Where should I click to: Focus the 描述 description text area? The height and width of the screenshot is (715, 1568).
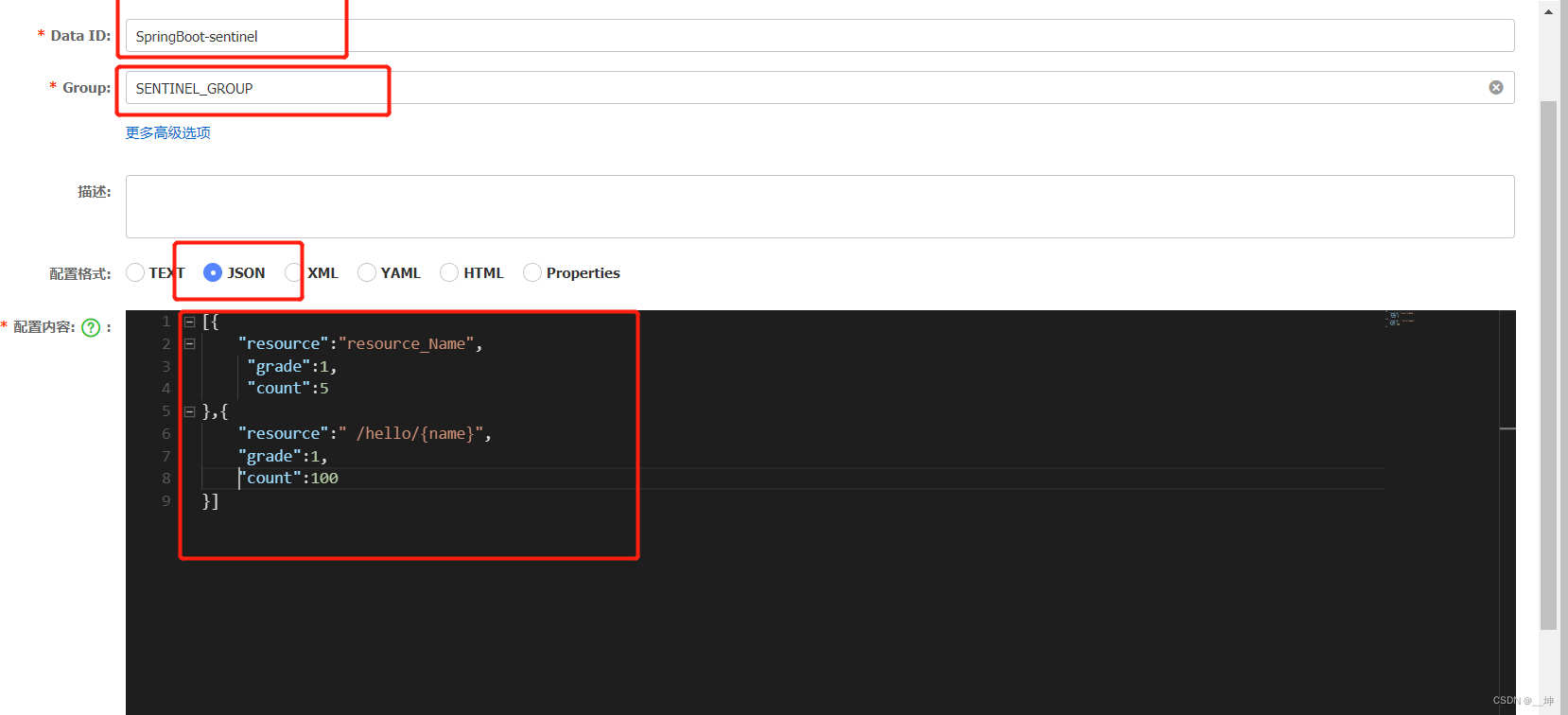point(820,206)
